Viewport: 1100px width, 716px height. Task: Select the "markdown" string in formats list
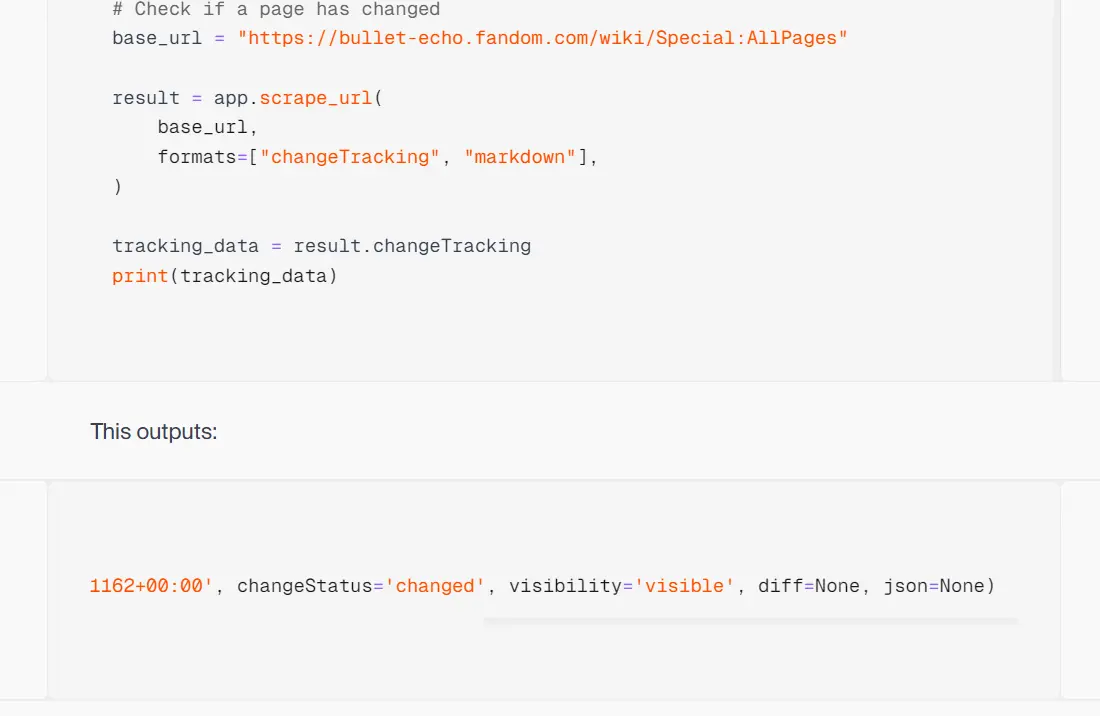tap(520, 157)
